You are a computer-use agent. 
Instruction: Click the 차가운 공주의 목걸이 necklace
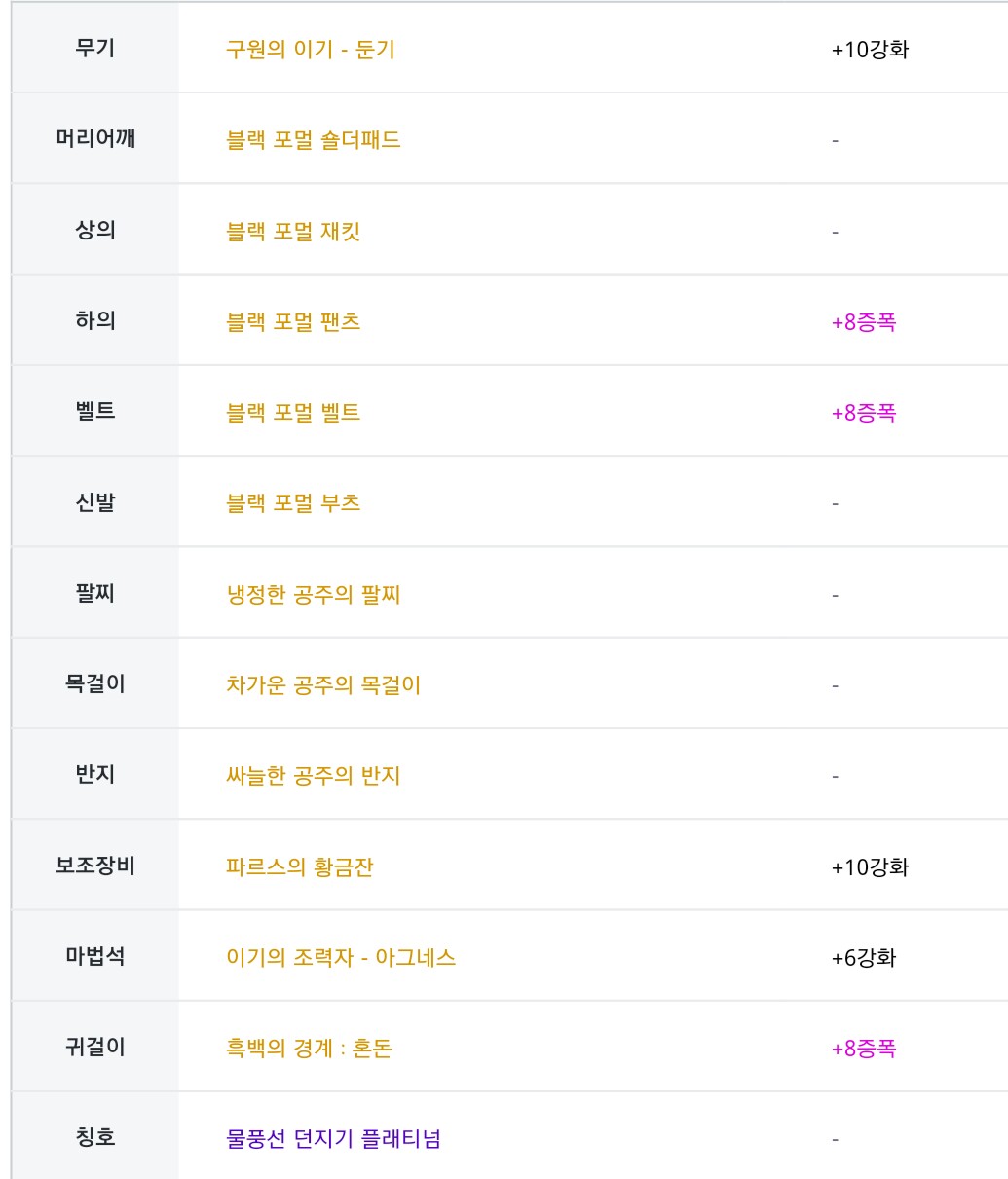tap(322, 685)
